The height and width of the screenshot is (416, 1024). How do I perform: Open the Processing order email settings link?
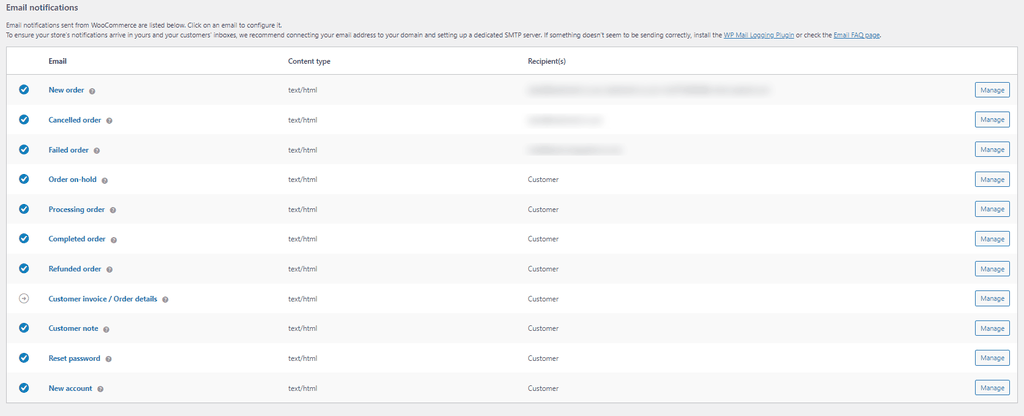pos(76,210)
